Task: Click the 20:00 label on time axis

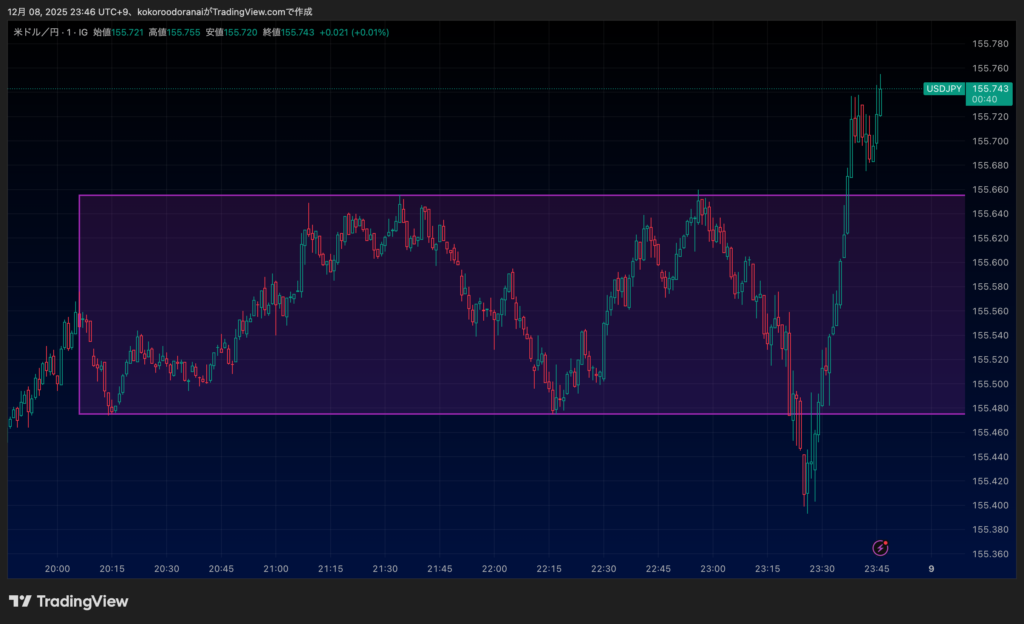Action: (x=58, y=569)
